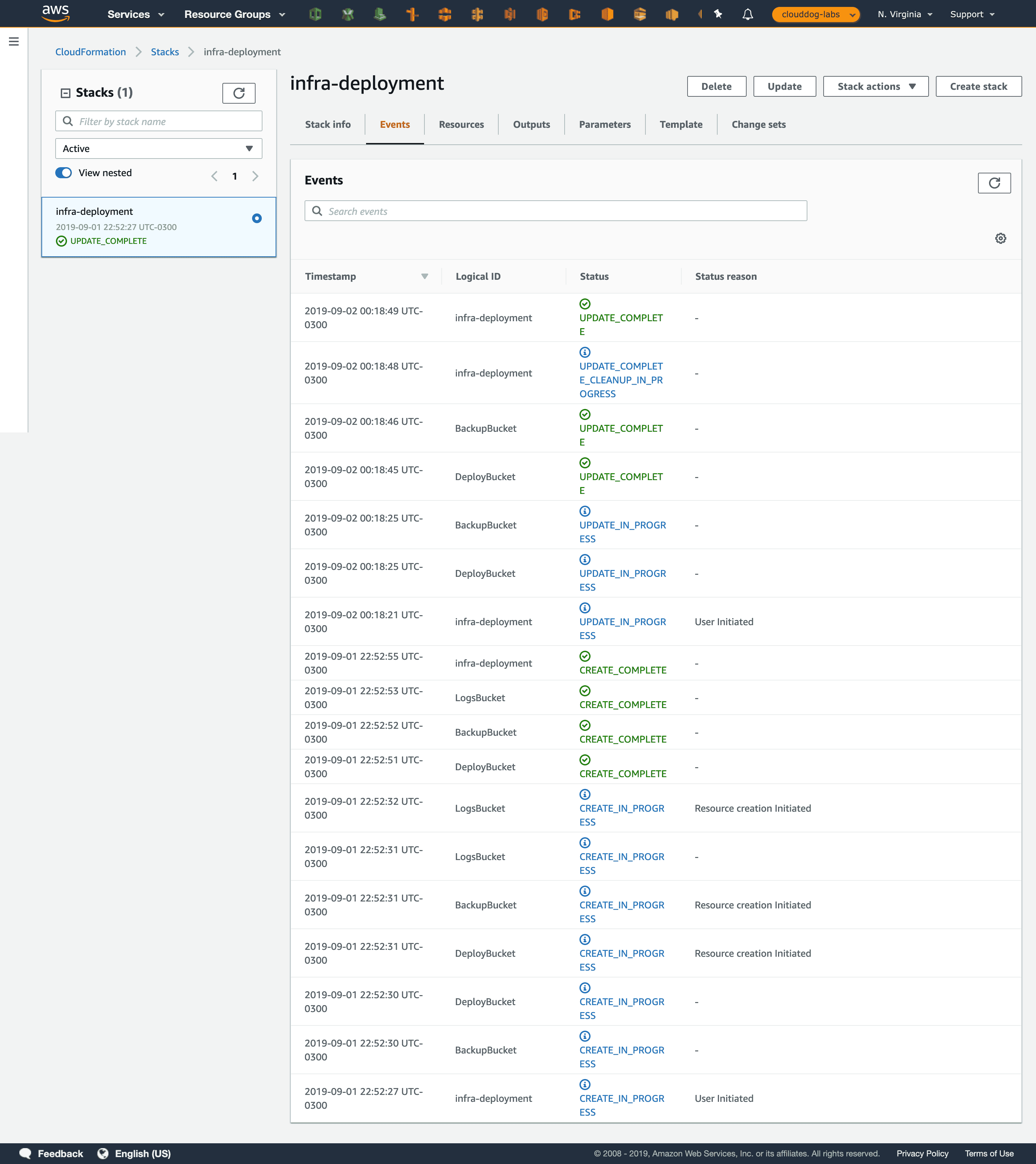Viewport: 1036px width, 1164px height.
Task: Refresh the stacks list
Action: coord(239,93)
